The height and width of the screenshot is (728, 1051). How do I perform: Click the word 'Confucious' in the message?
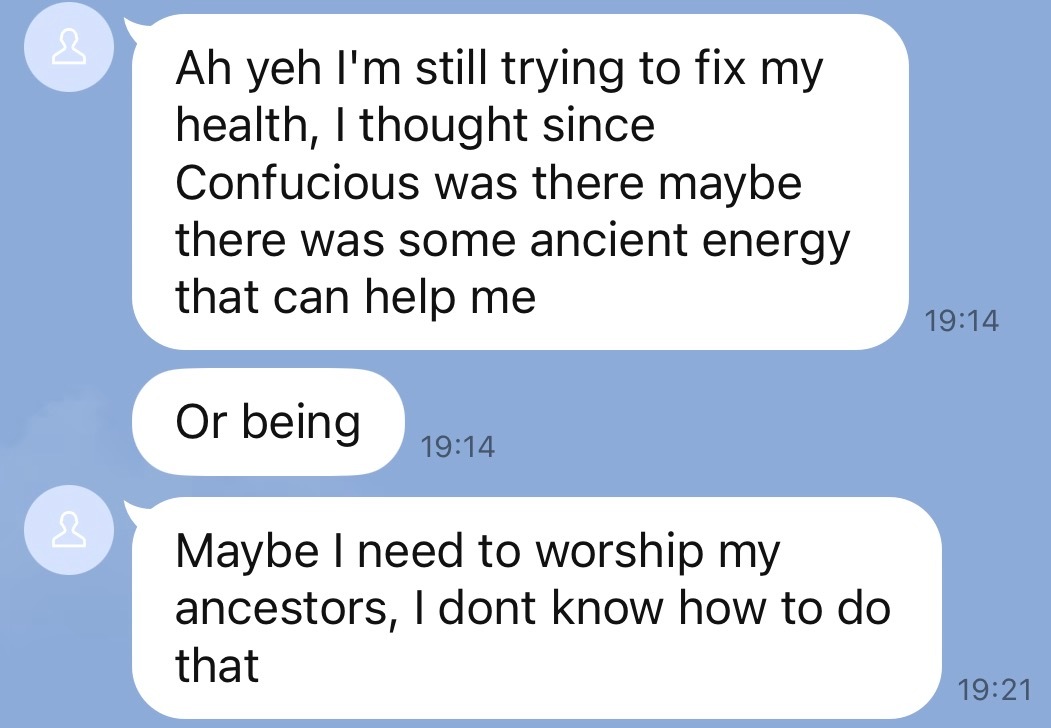coord(298,182)
